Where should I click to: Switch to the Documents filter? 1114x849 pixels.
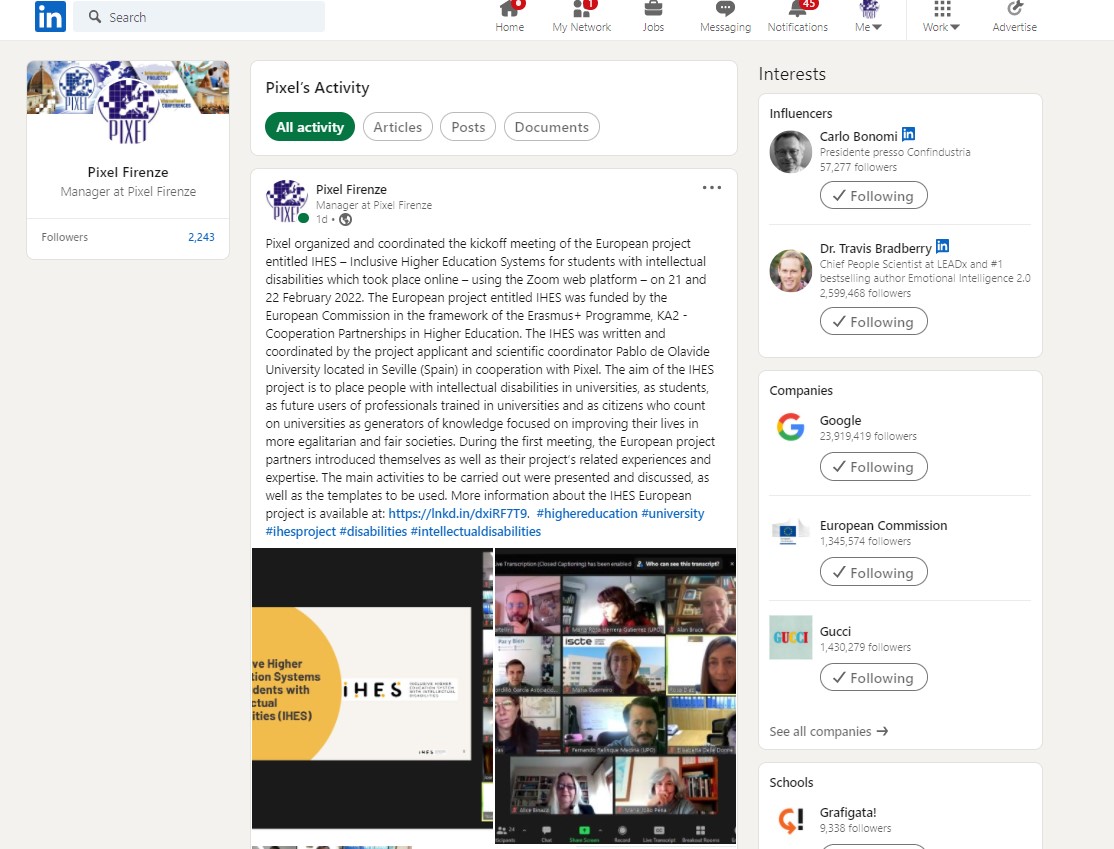pos(551,127)
